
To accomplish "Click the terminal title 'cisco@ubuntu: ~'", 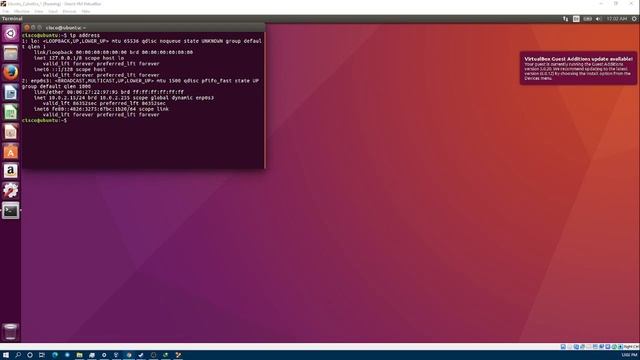I will pyautogui.click(x=66, y=28).
